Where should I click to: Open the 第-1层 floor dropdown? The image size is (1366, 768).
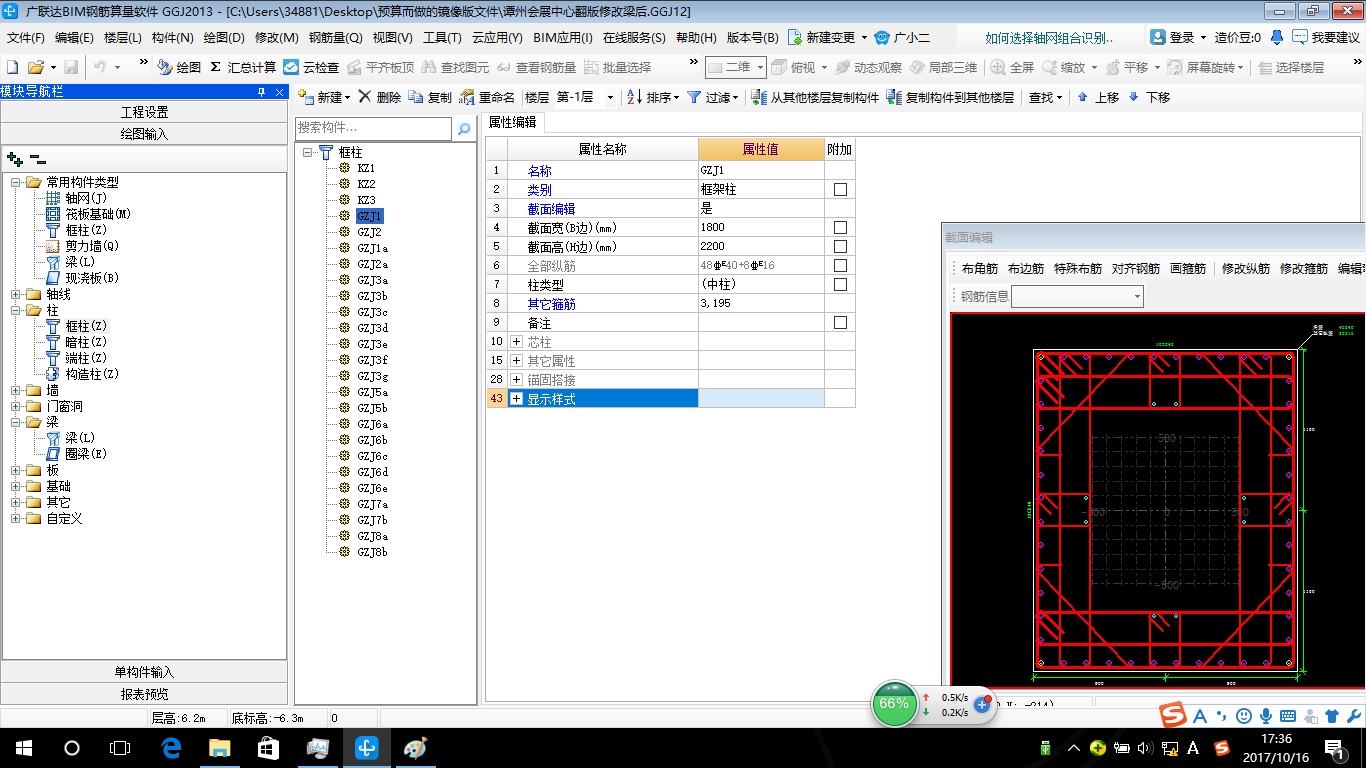pyautogui.click(x=610, y=97)
